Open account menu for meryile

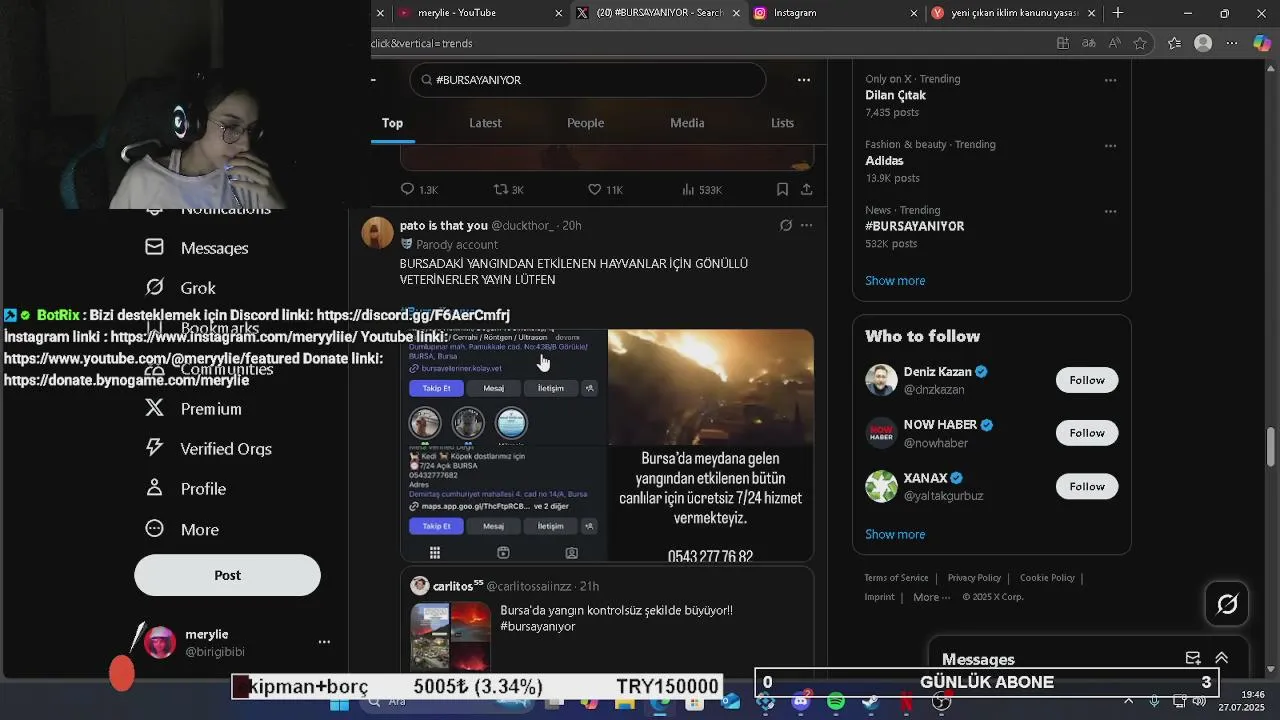click(324, 642)
